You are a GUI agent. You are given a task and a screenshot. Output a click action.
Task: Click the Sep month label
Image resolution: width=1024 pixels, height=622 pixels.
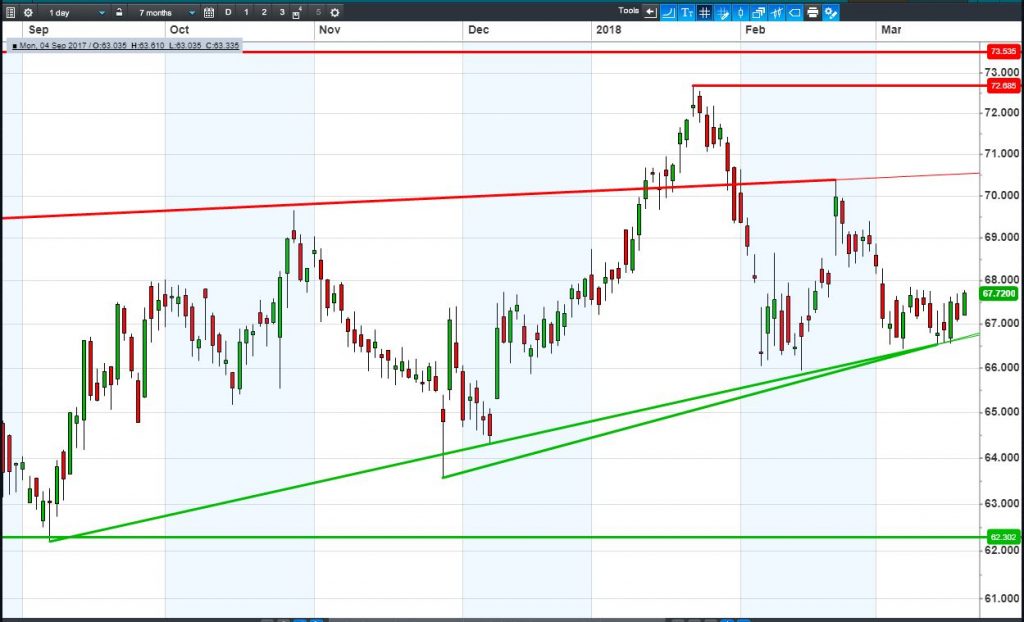click(x=39, y=30)
